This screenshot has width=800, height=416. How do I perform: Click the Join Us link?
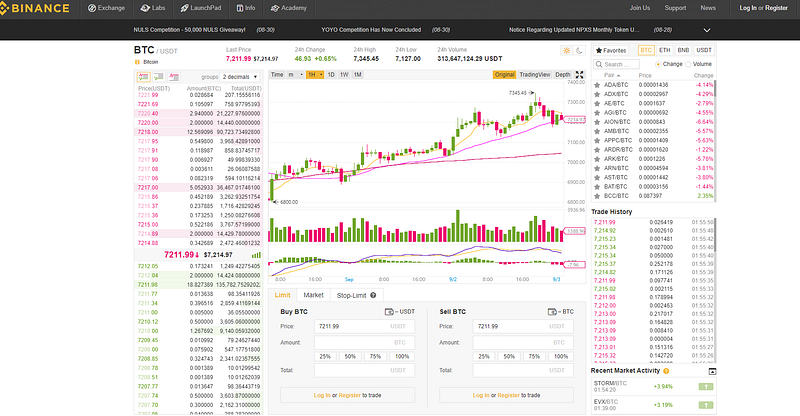pyautogui.click(x=640, y=8)
